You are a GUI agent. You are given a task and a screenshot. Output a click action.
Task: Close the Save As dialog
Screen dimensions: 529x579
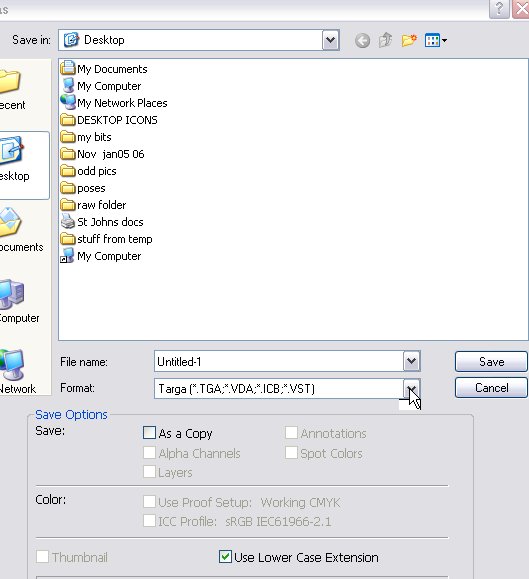521,9
